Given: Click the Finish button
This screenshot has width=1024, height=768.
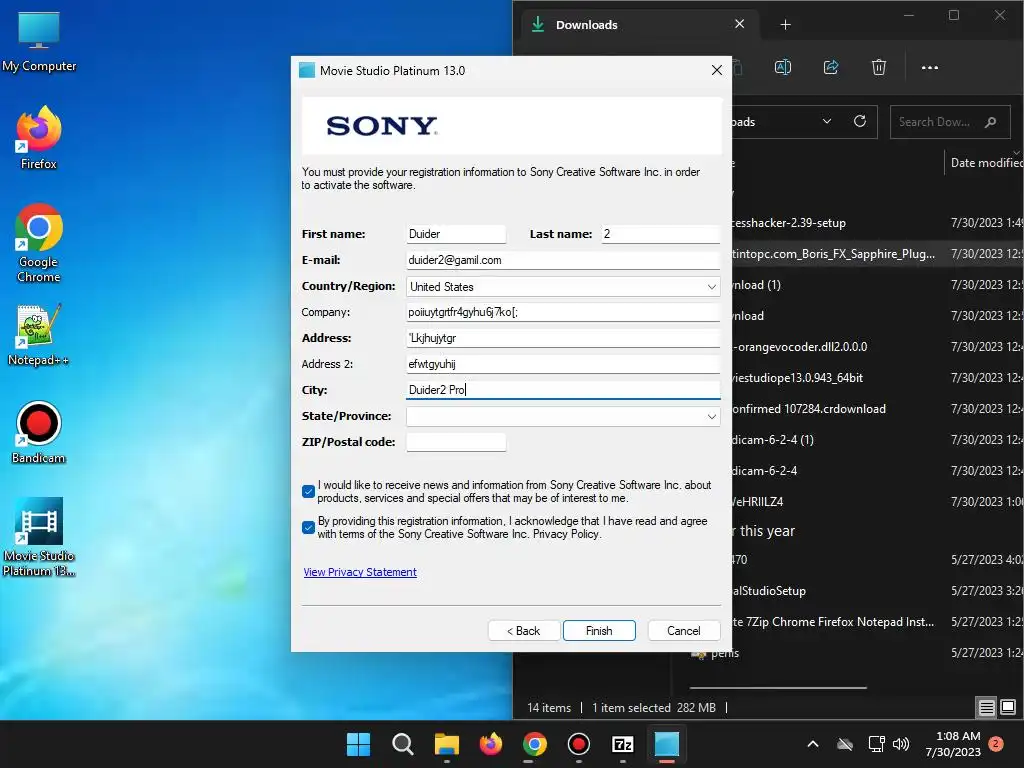Looking at the screenshot, I should [599, 631].
